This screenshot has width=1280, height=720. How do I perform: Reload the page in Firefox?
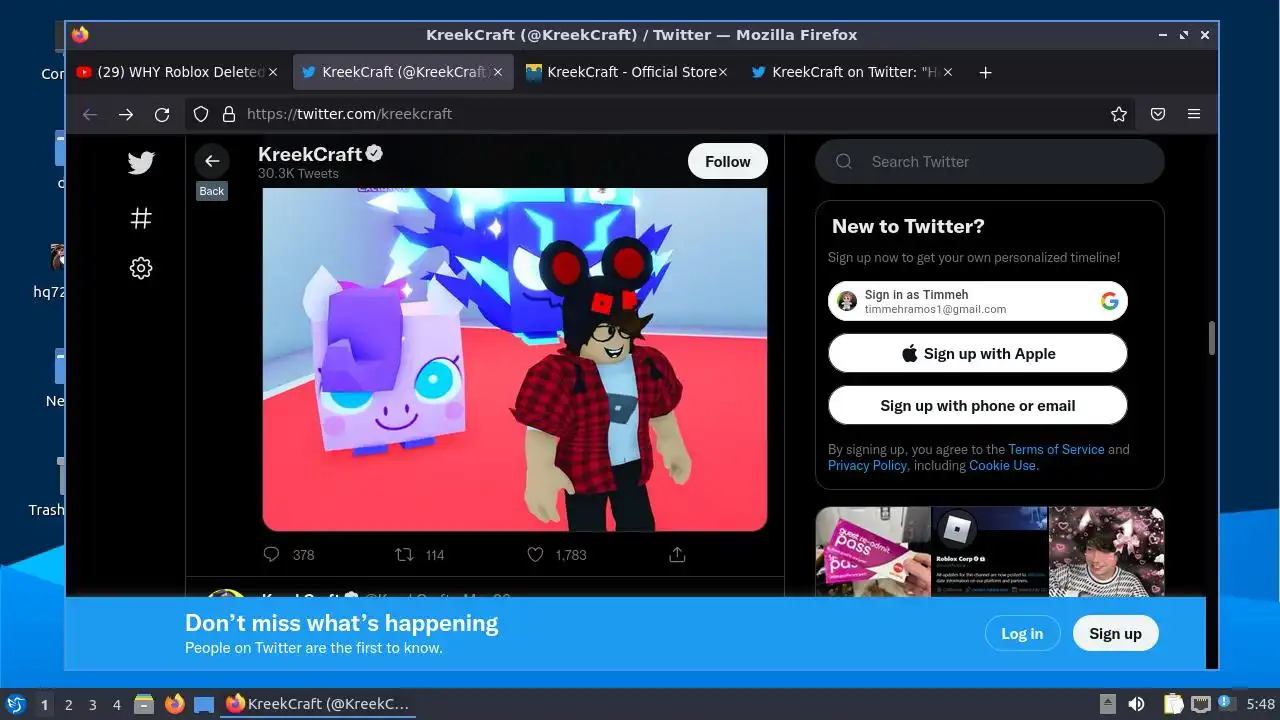pos(162,114)
